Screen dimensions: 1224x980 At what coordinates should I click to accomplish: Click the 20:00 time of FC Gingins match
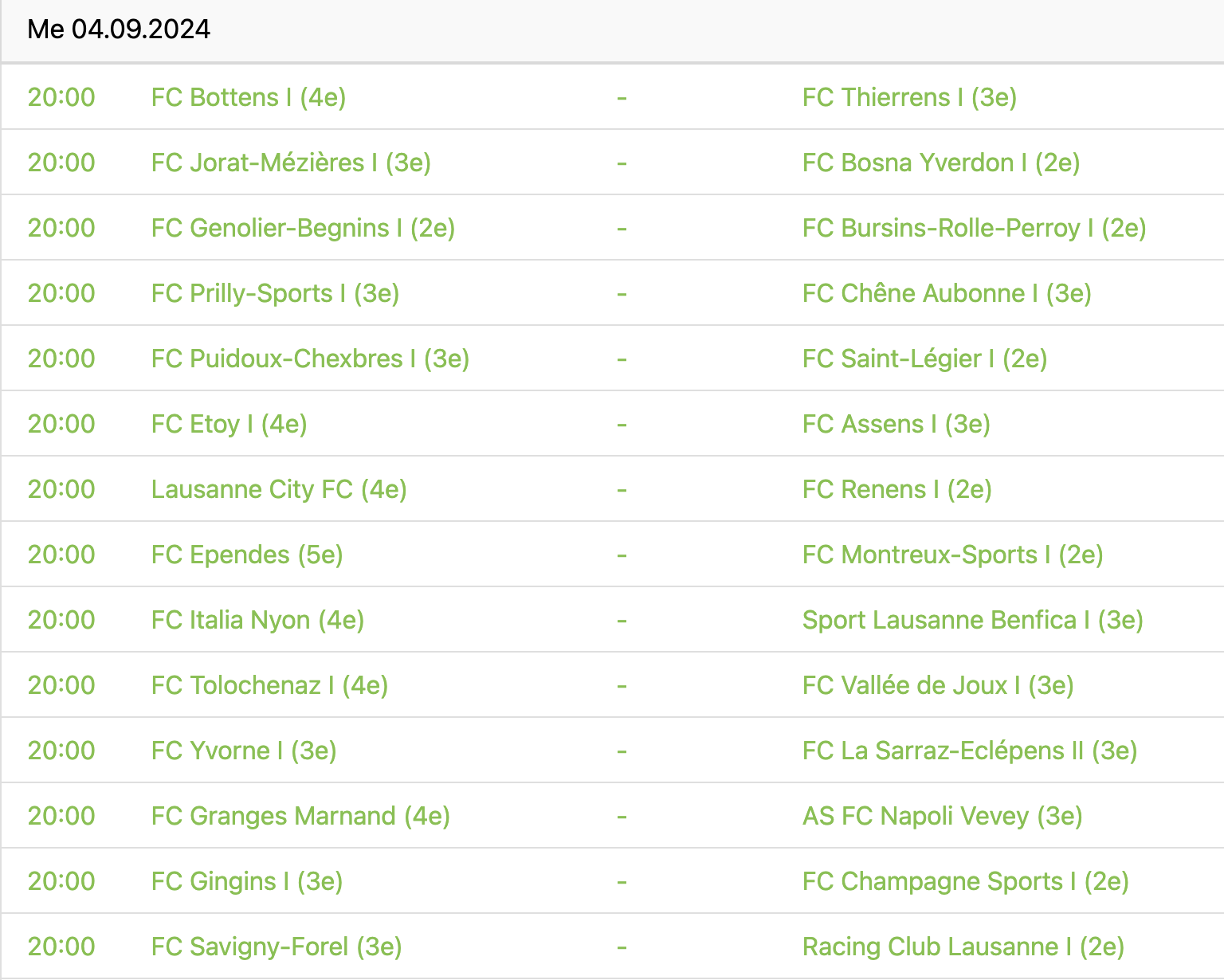pyautogui.click(x=61, y=881)
